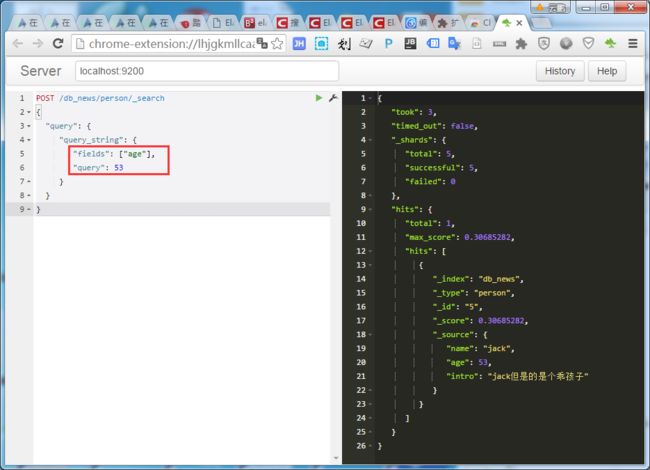Go back with the browser back arrow
The height and width of the screenshot is (470, 650).
(x=18, y=44)
